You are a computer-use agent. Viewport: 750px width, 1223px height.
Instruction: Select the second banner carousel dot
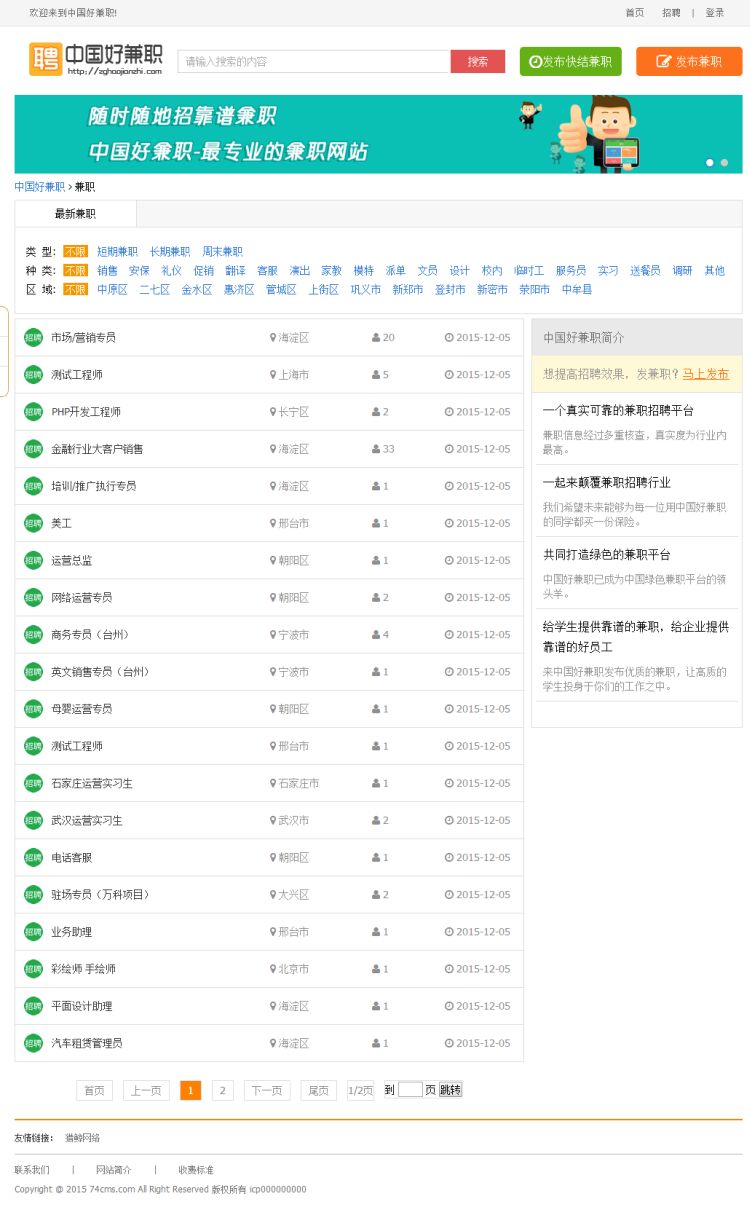[x=724, y=162]
